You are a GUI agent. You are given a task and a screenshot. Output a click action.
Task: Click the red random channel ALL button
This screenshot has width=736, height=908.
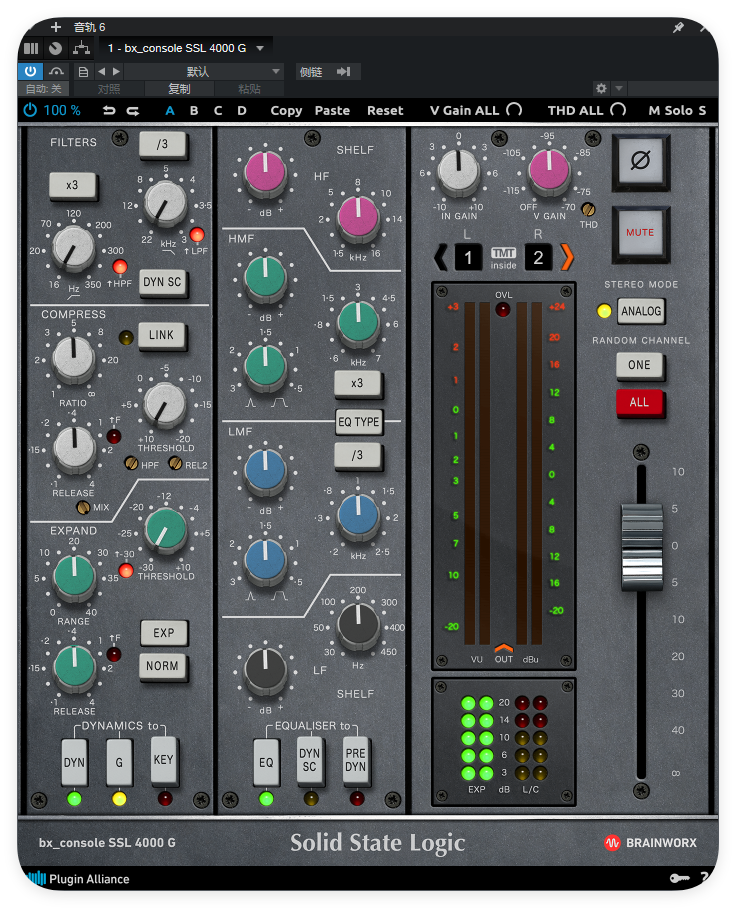coord(639,402)
